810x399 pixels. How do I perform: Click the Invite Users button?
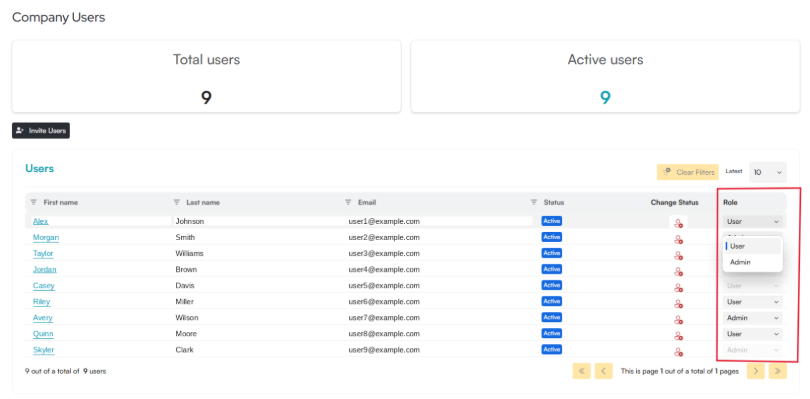click(x=41, y=131)
